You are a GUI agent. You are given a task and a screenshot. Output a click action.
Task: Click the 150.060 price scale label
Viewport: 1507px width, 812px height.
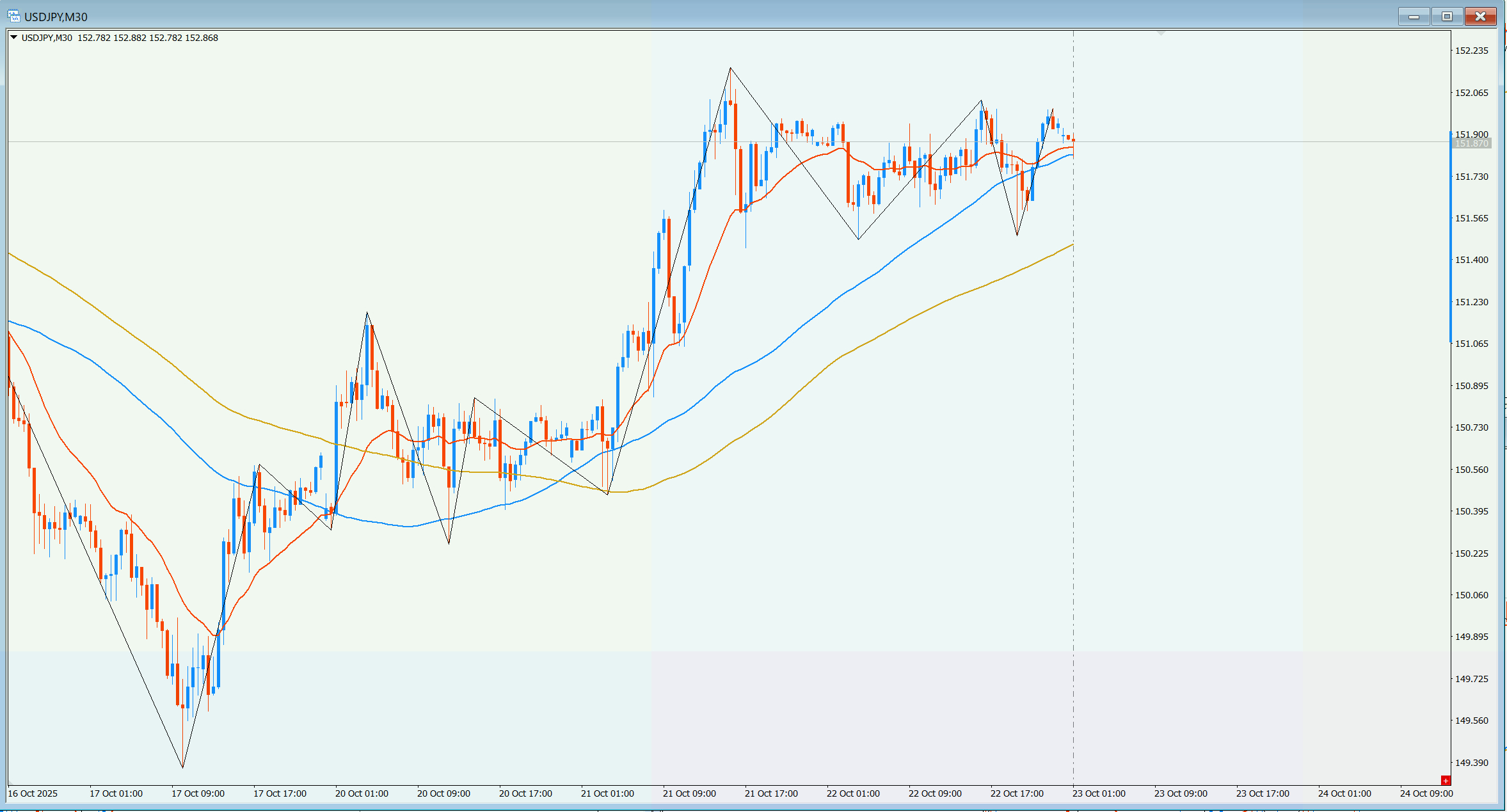pyautogui.click(x=1472, y=595)
